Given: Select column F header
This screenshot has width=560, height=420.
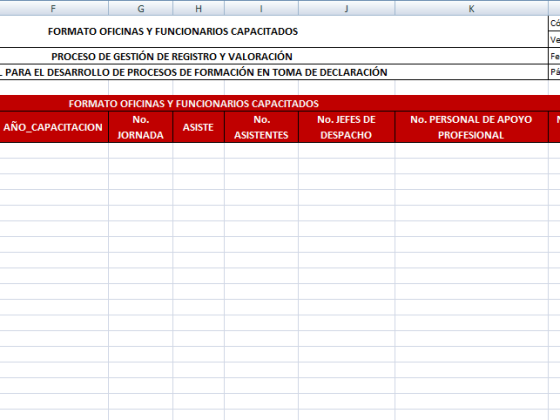Looking at the screenshot, I should [54, 9].
